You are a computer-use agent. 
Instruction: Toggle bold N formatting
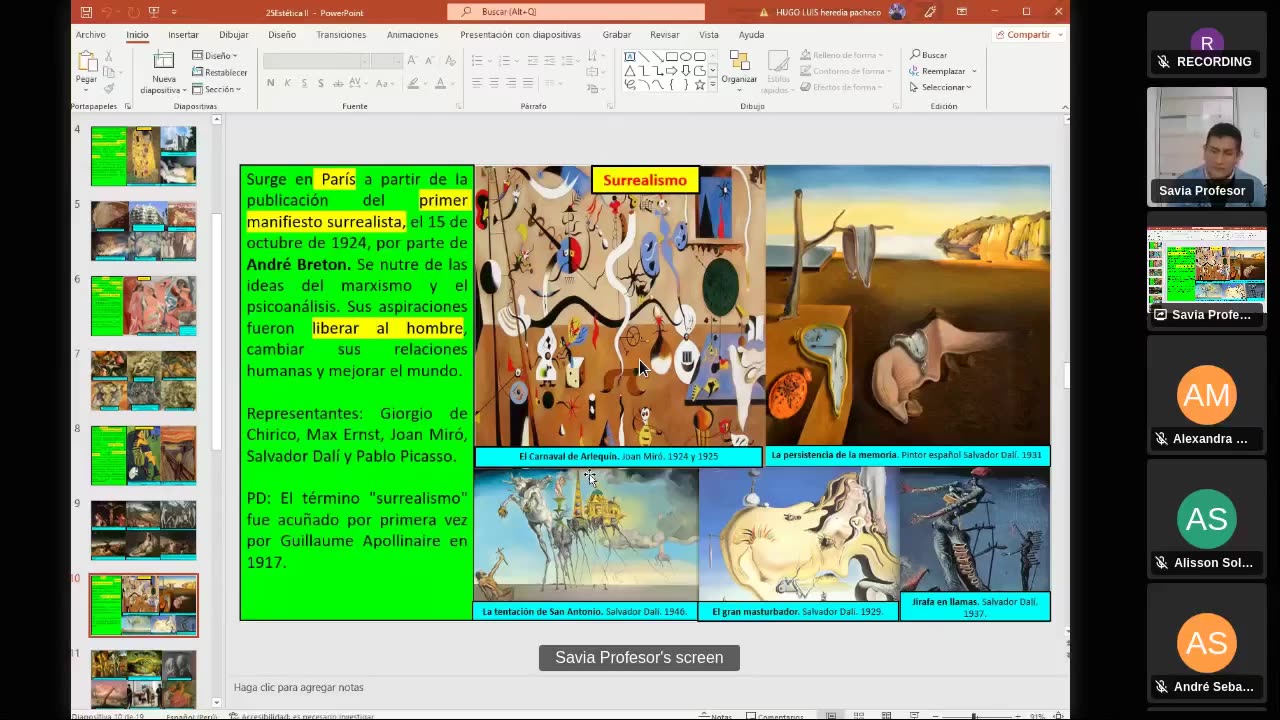[270, 83]
